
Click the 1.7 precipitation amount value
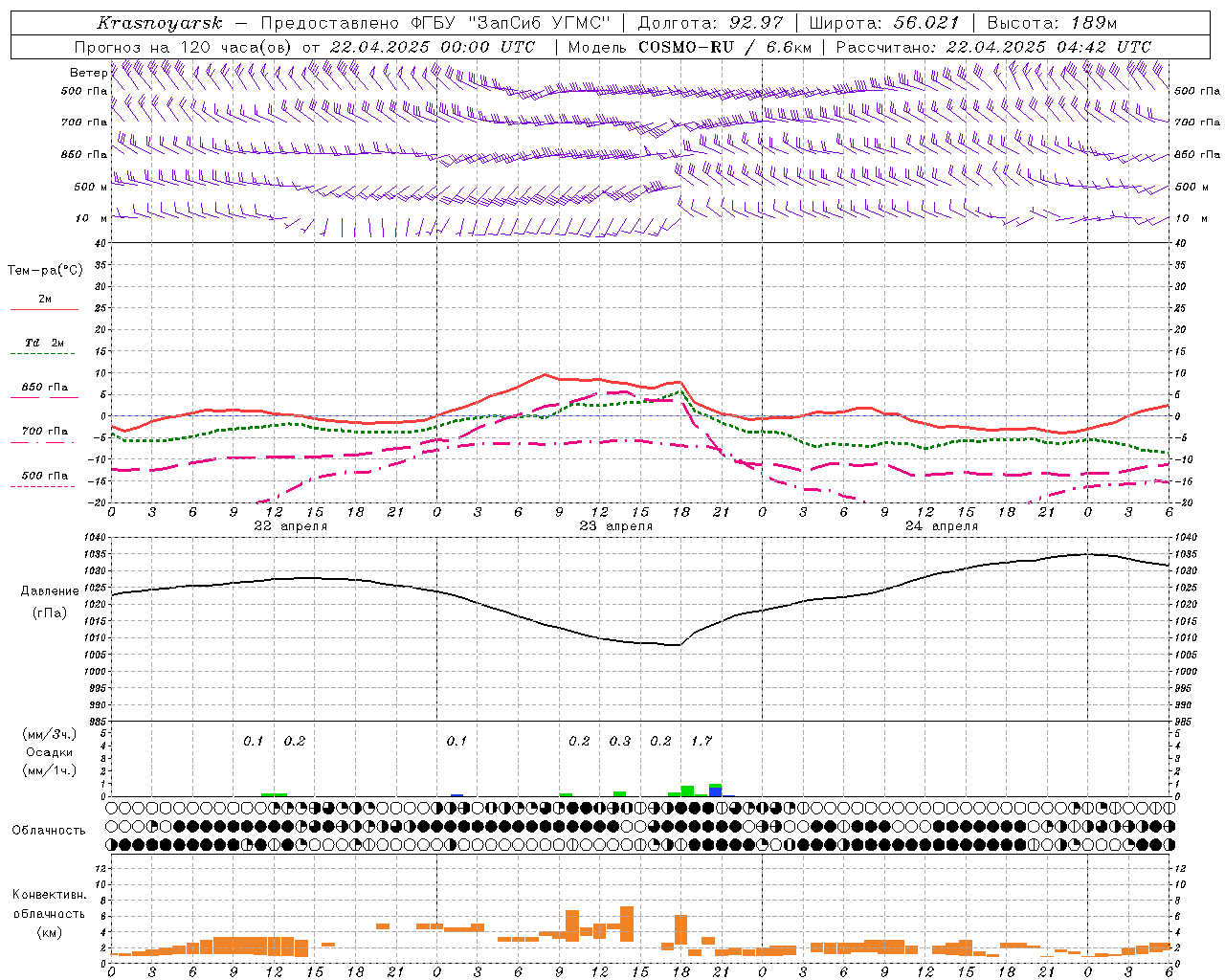point(702,741)
